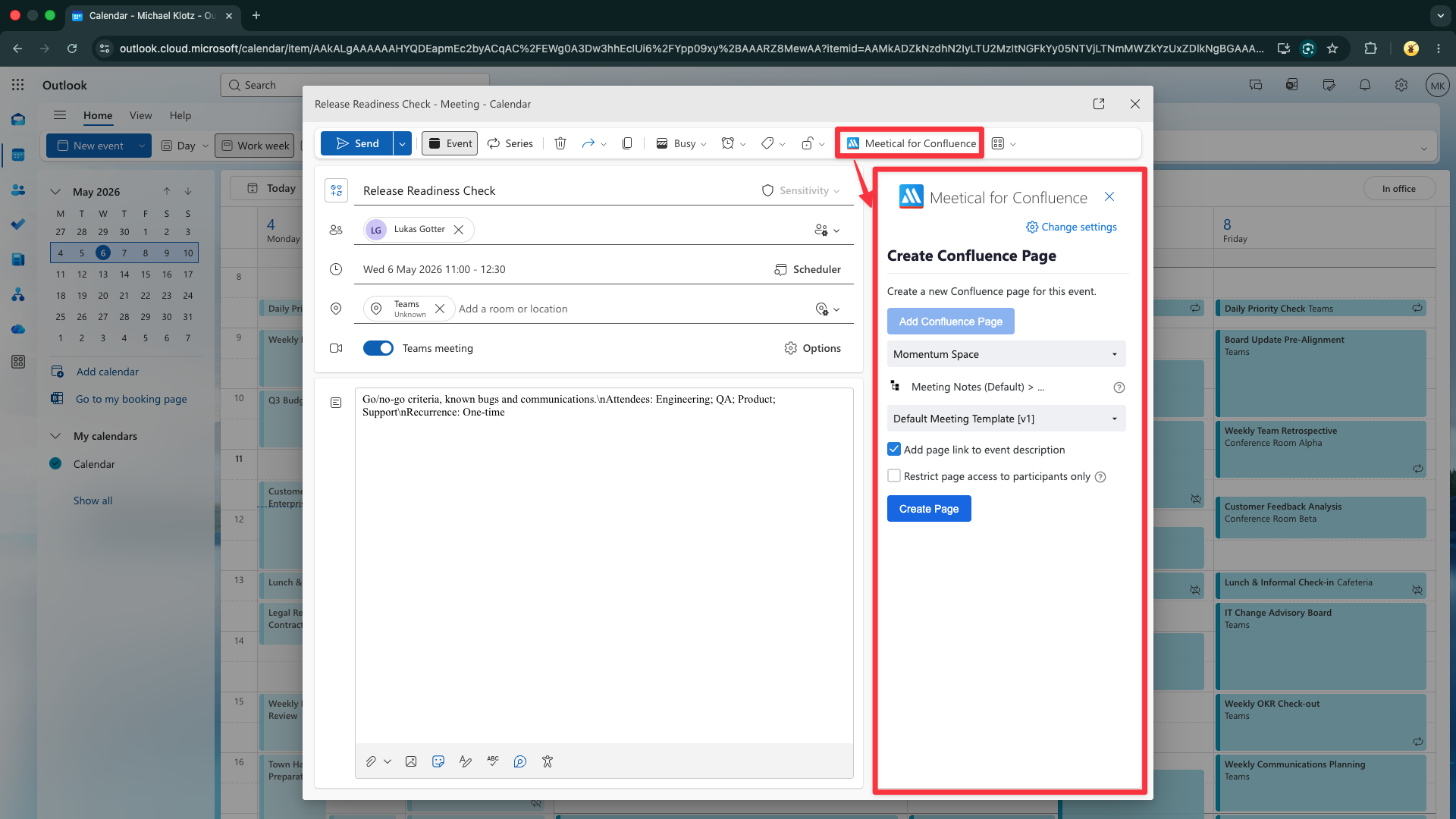Pop out the event into a new window
This screenshot has width=1456, height=819.
pyautogui.click(x=1099, y=104)
